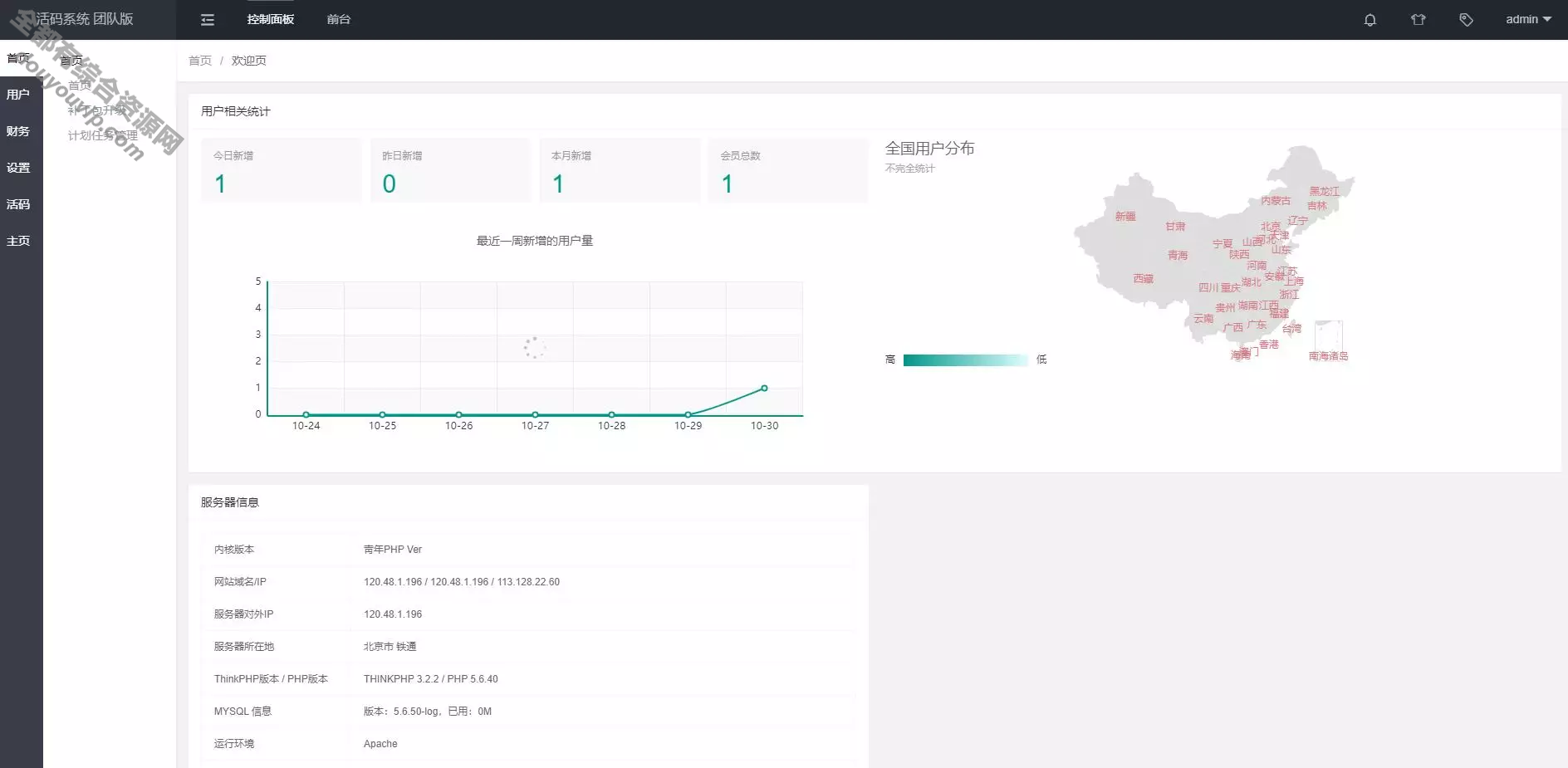
Task: Click the 服务器信息 panel header
Action: [230, 502]
